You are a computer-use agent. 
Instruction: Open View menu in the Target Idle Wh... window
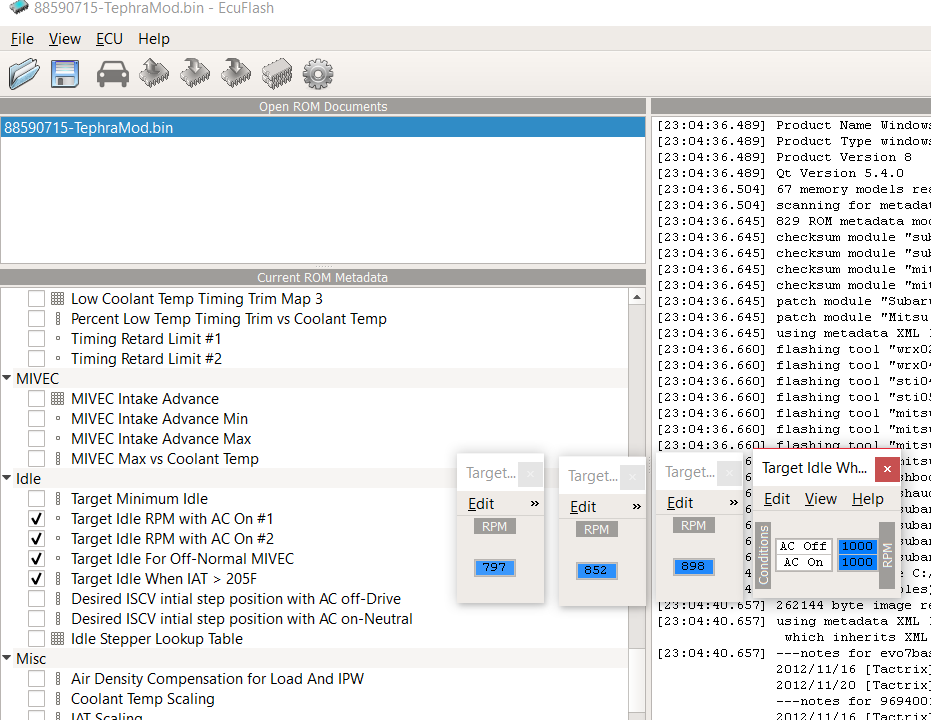pos(821,499)
